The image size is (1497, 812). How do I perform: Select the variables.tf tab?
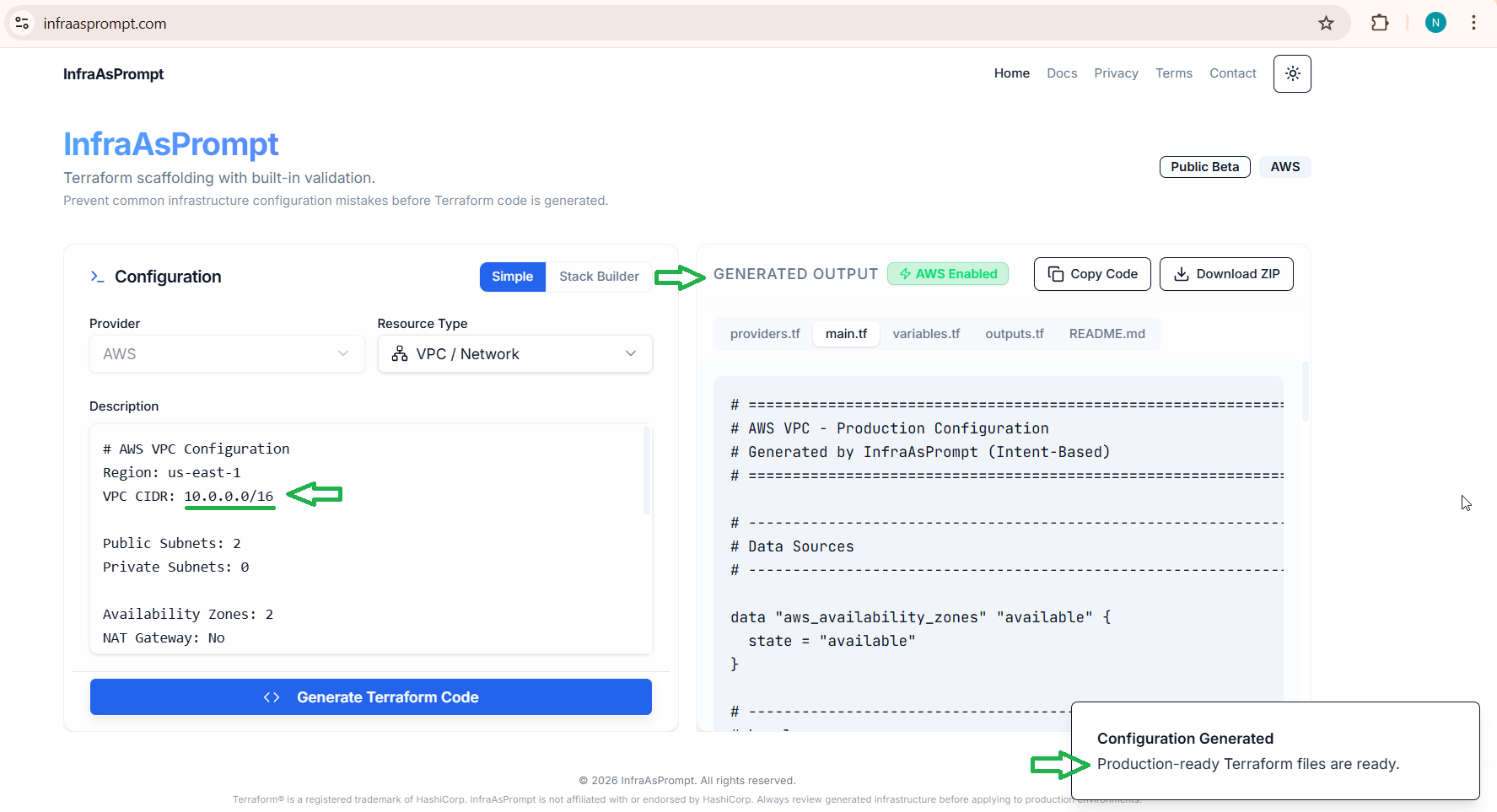tap(926, 334)
